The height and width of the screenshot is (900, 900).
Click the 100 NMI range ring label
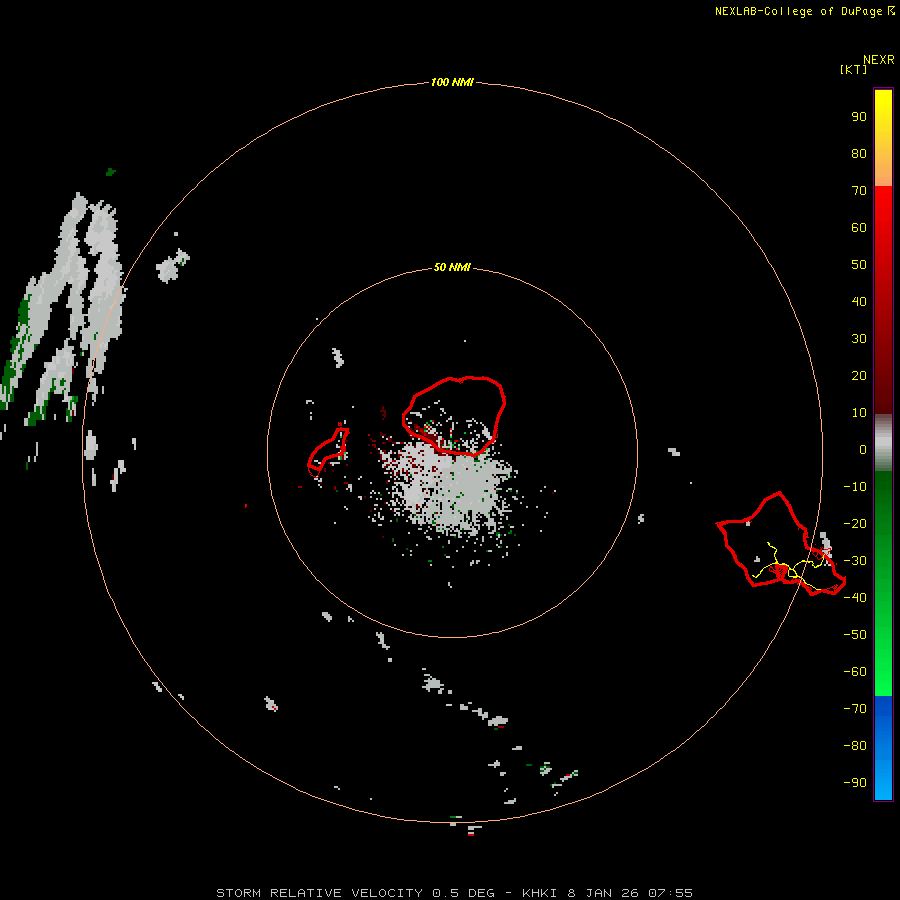tap(452, 82)
